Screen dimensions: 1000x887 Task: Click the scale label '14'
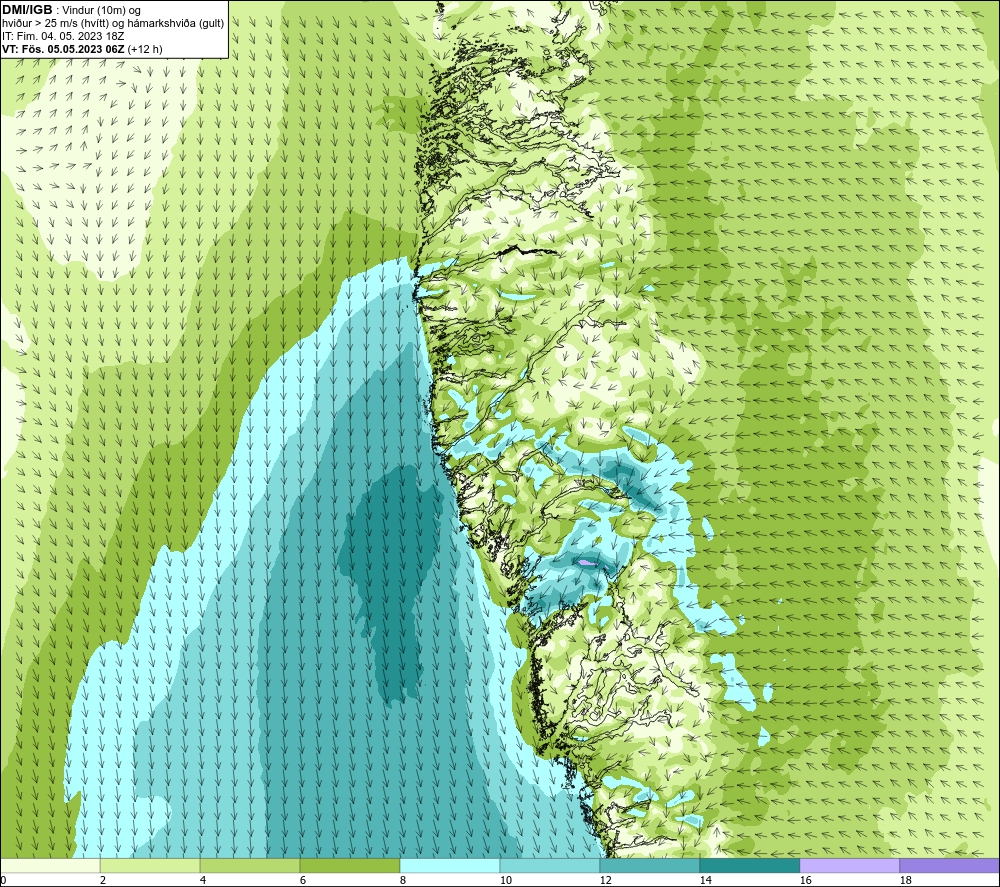coord(705,881)
